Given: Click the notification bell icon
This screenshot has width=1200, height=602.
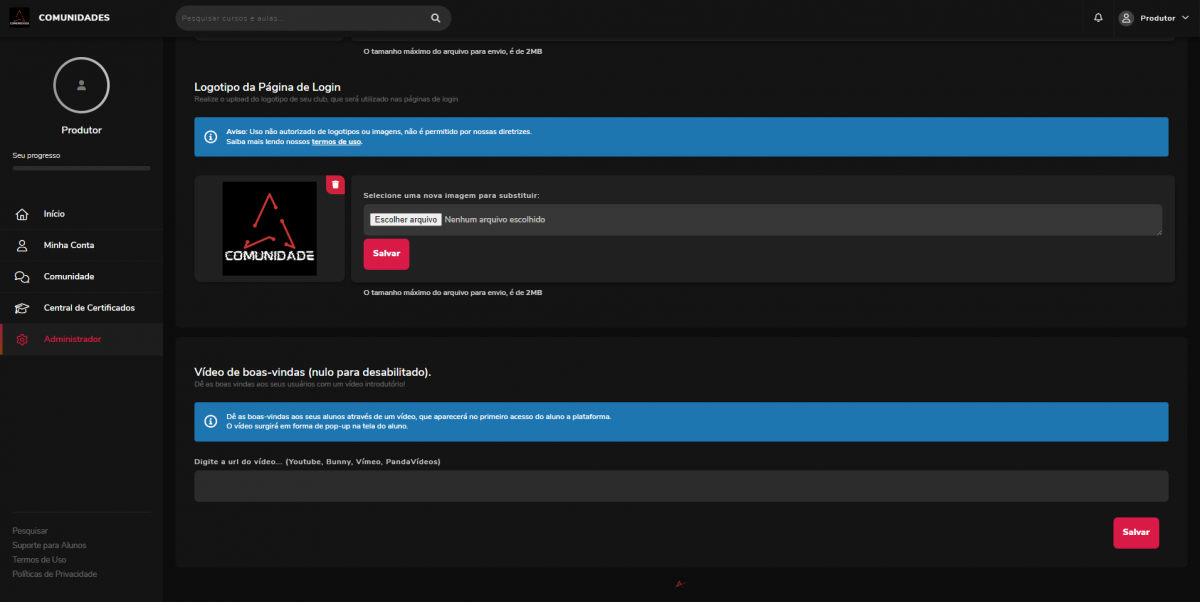Looking at the screenshot, I should 1098,18.
